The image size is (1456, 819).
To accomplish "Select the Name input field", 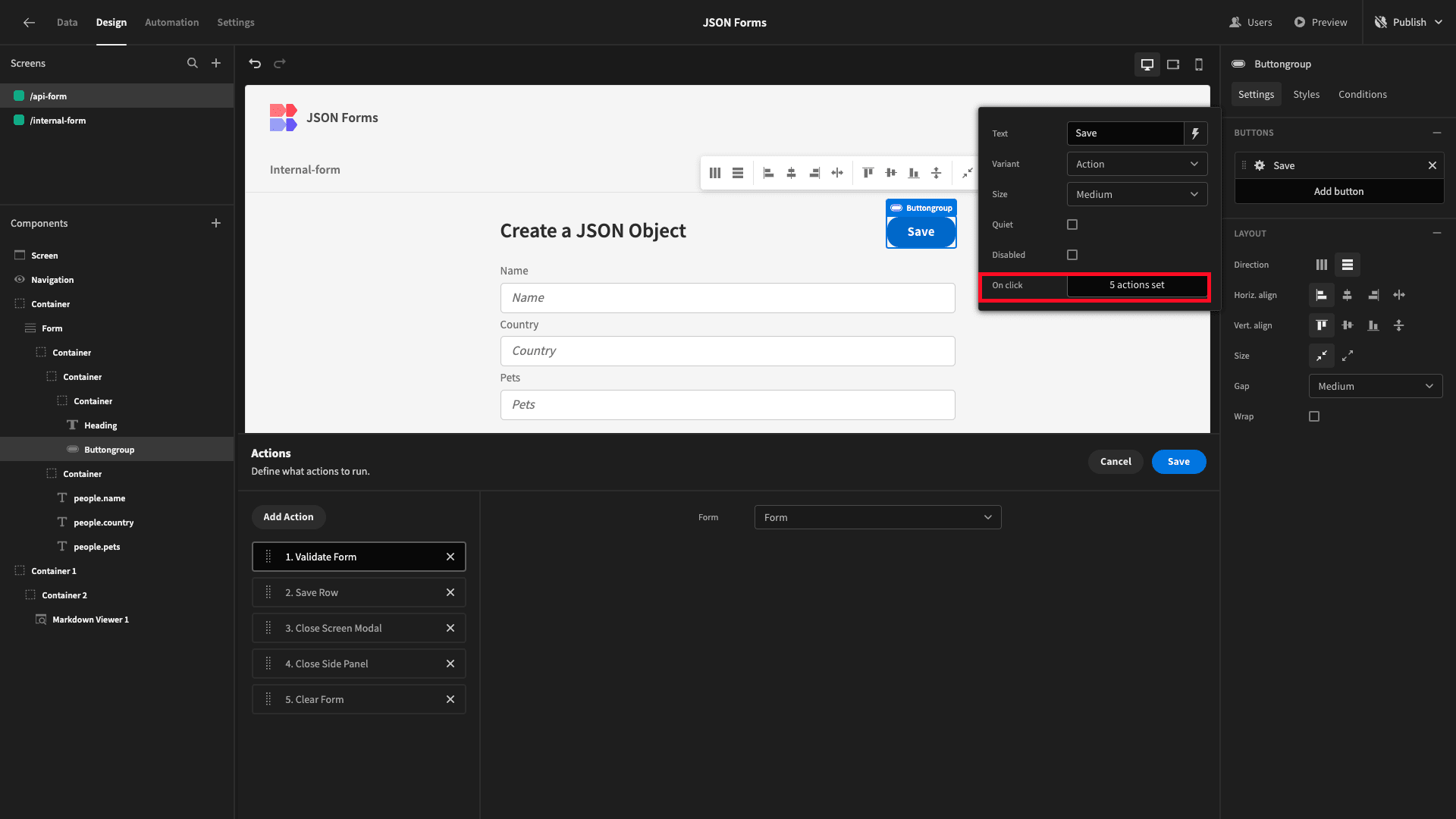I will [727, 297].
